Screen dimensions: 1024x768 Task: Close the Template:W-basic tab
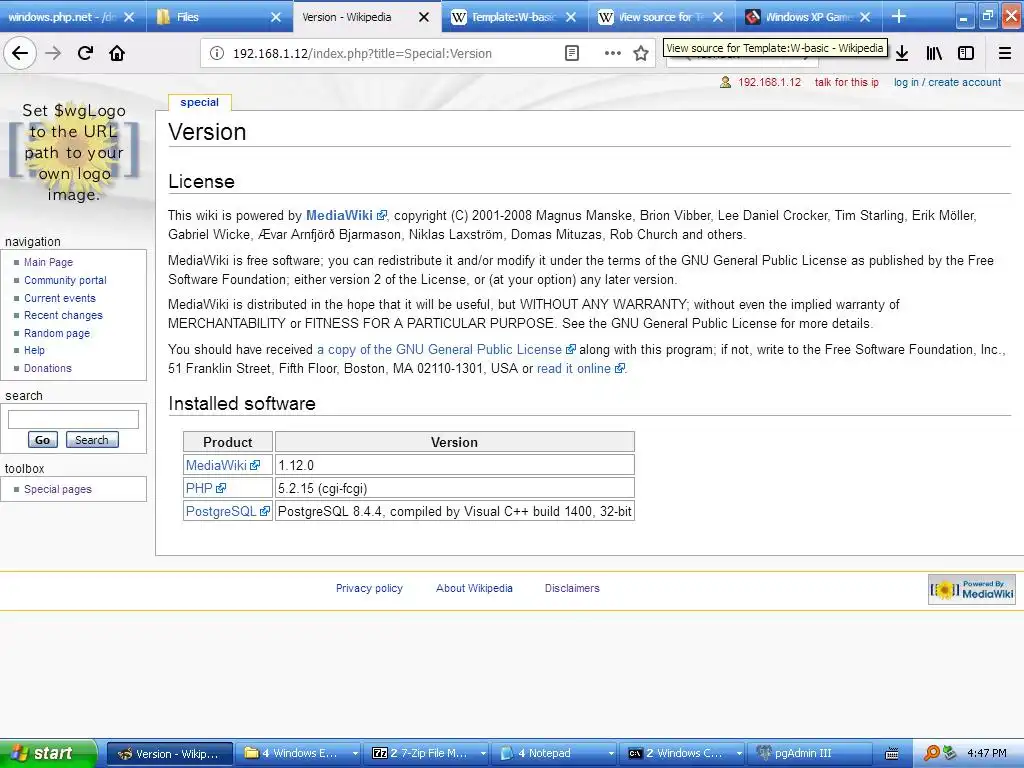coord(571,17)
